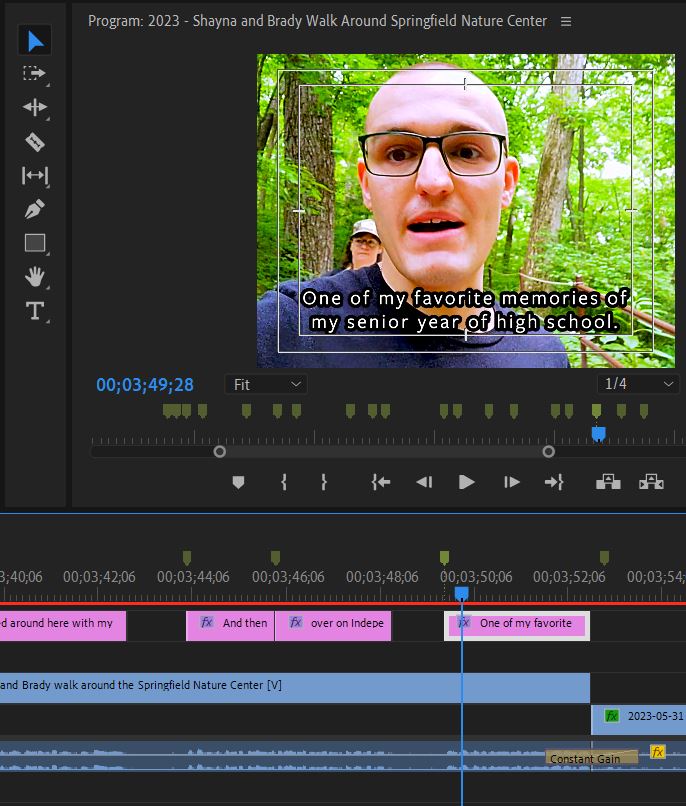Viewport: 686px width, 806px height.
Task: Click the Mark Out button
Action: (x=323, y=482)
